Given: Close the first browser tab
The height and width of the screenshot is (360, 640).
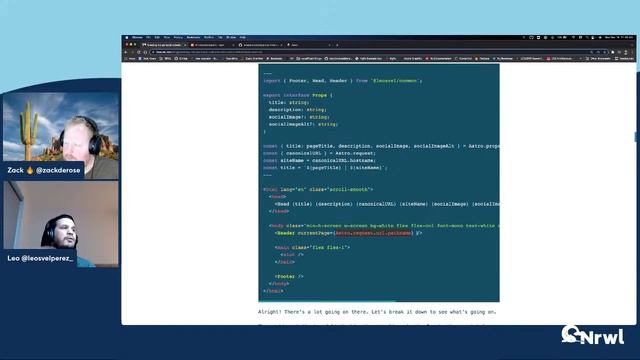Looking at the screenshot, I should tap(185, 45).
